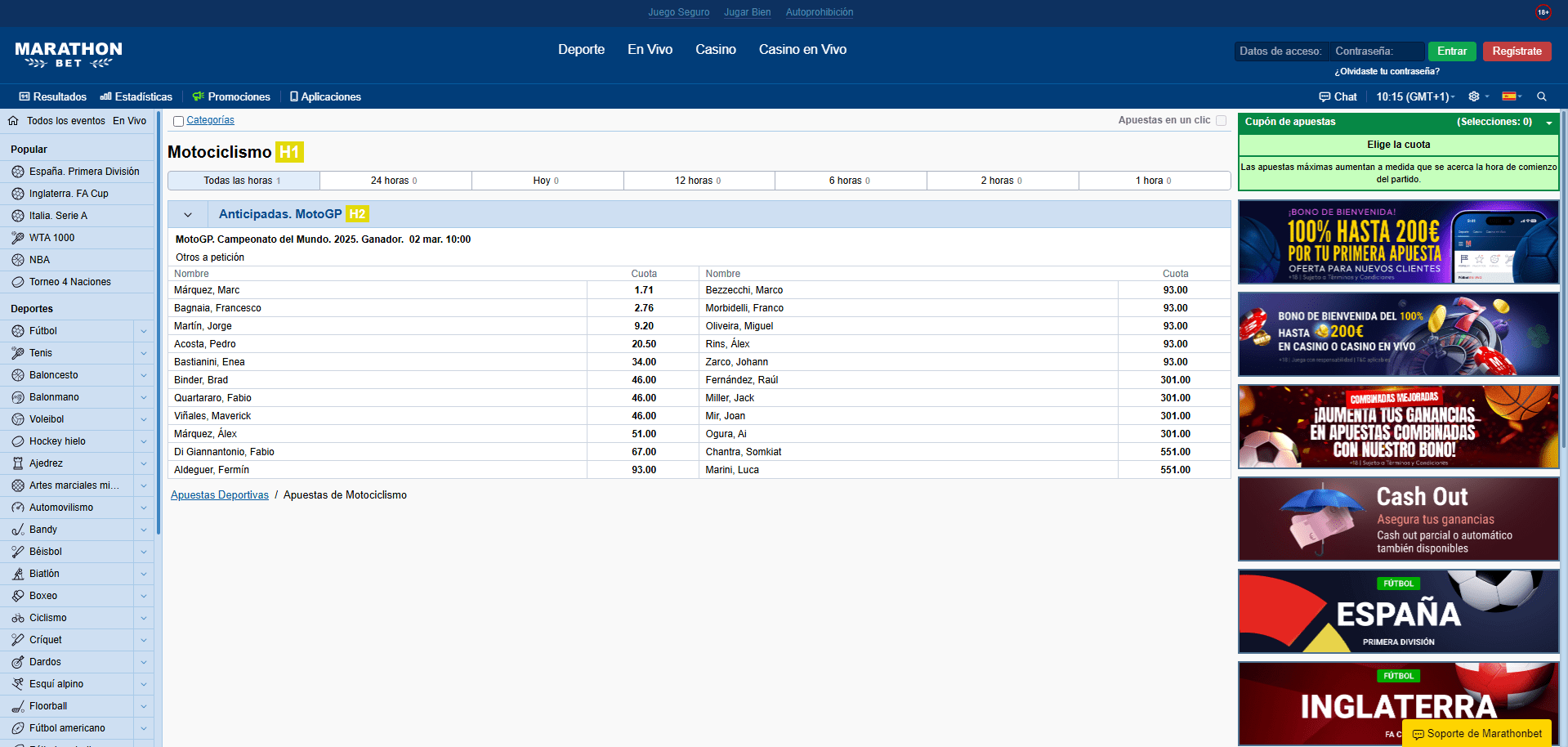Click the Críquet bat icon
Image resolution: width=1568 pixels, height=747 pixels.
tap(18, 640)
